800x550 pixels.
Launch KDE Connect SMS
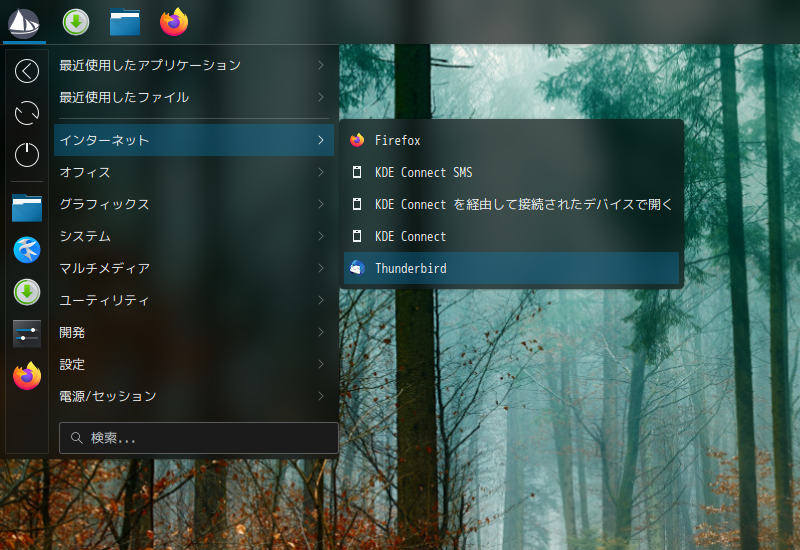tap(511, 172)
